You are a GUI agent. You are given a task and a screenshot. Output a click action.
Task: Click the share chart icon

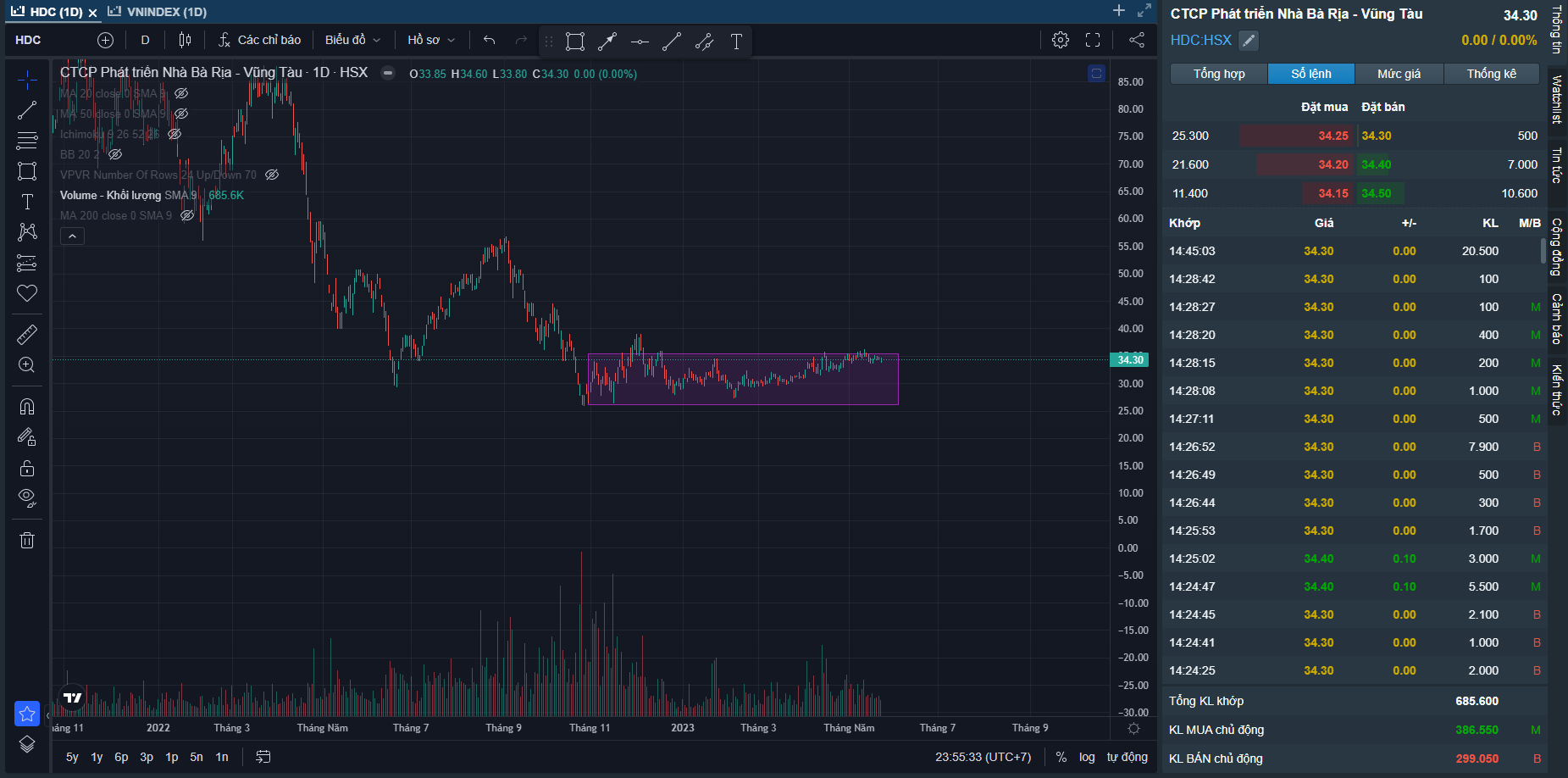[x=1137, y=40]
